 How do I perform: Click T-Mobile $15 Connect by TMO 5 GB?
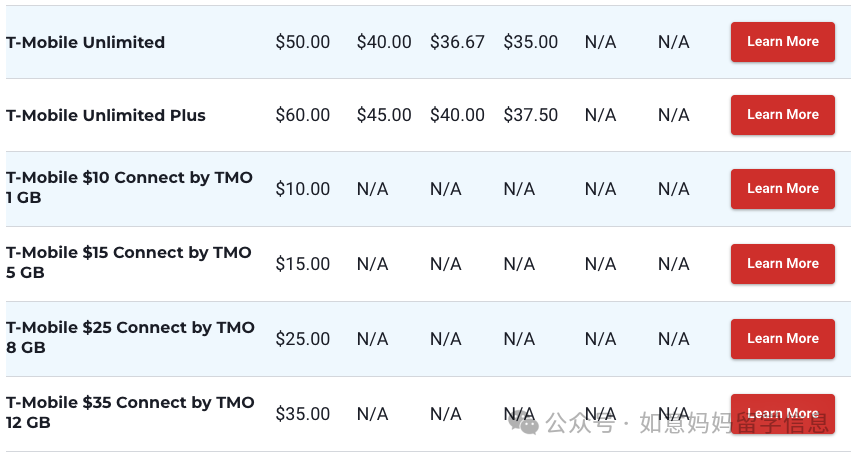tap(129, 262)
